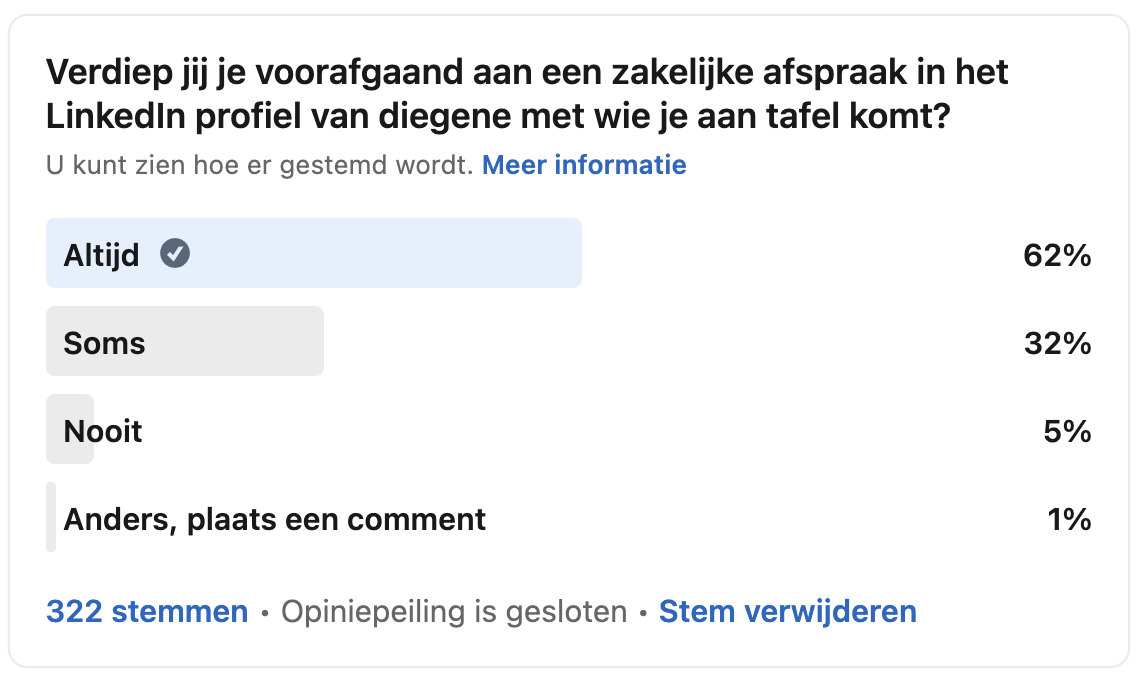Click the Nooit option label
The image size is (1144, 676).
(x=103, y=431)
